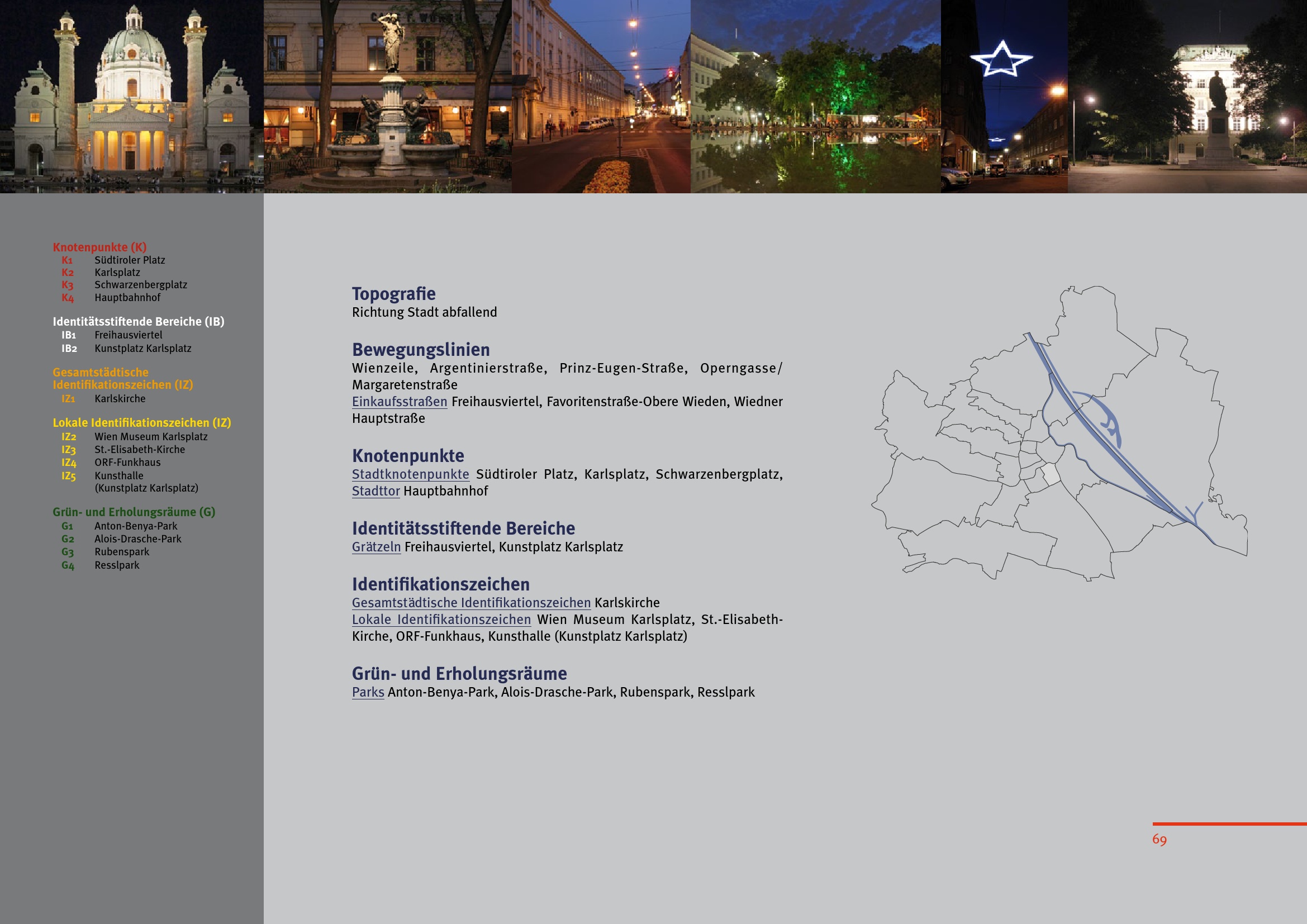Screen dimensions: 1307x924
Task: Click the Vienna district outline map
Action: click(x=1059, y=434)
